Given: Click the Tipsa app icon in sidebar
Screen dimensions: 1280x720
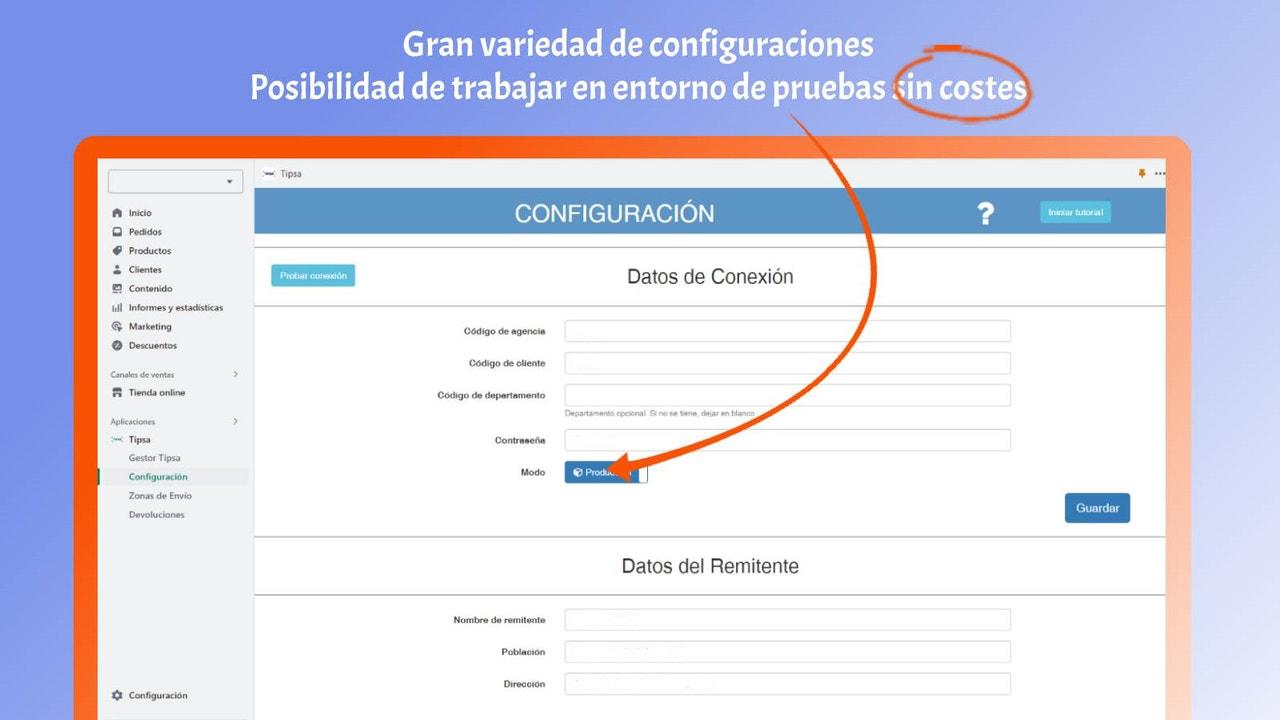Looking at the screenshot, I should point(117,440).
